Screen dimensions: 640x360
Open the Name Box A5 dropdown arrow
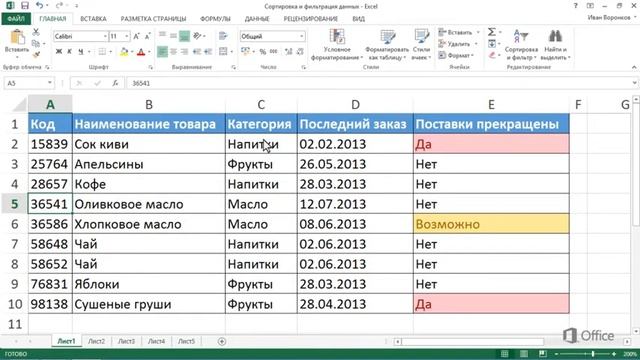(x=49, y=83)
